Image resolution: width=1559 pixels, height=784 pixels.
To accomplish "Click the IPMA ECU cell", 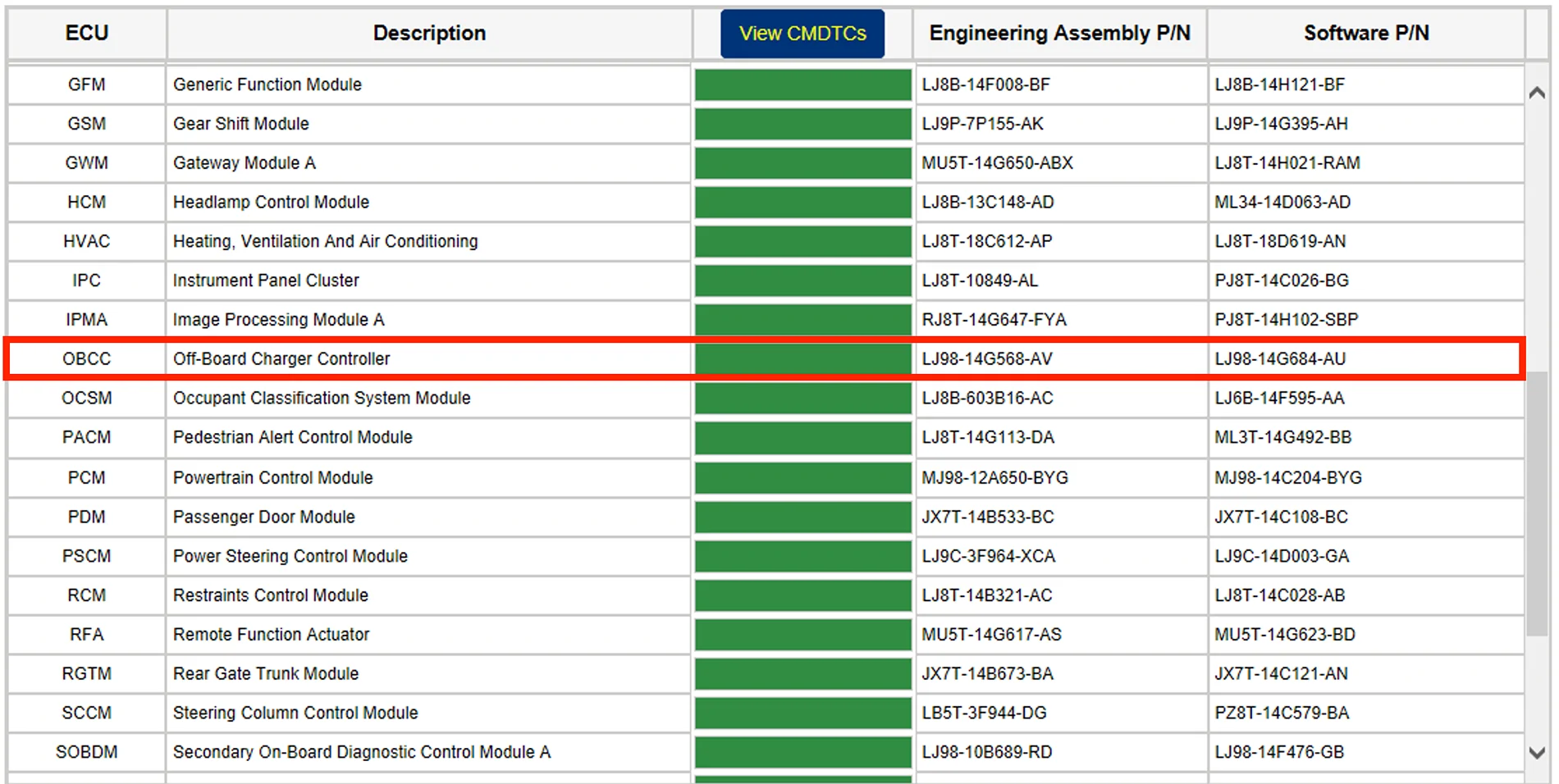I will click(x=86, y=319).
